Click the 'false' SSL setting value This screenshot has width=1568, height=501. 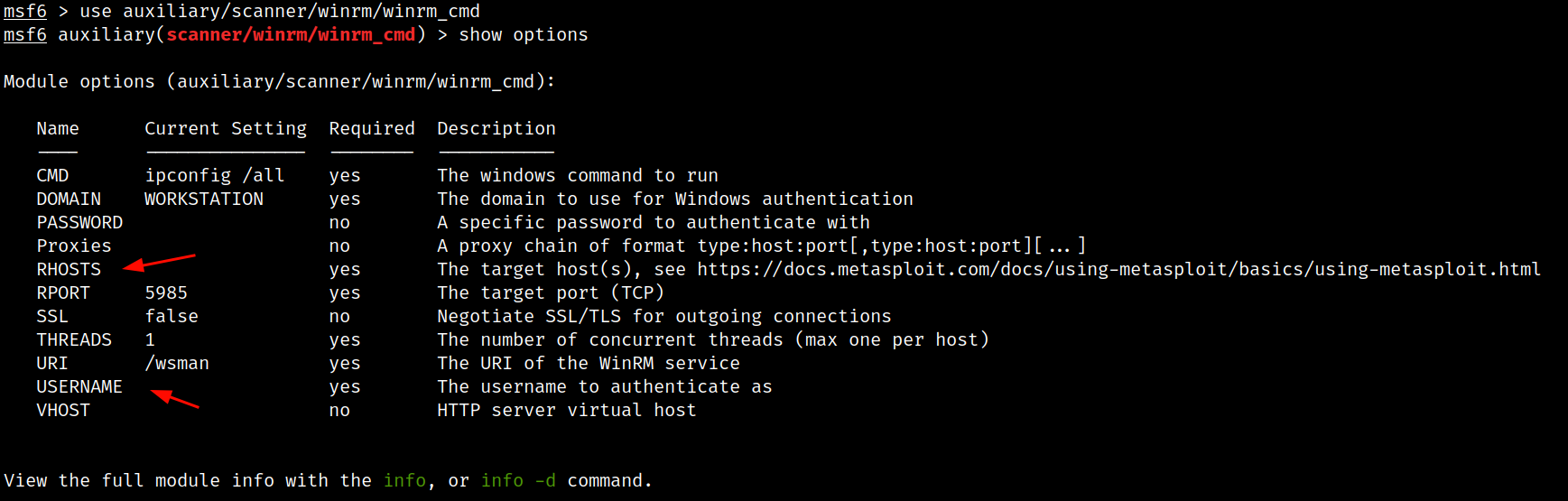(172, 316)
